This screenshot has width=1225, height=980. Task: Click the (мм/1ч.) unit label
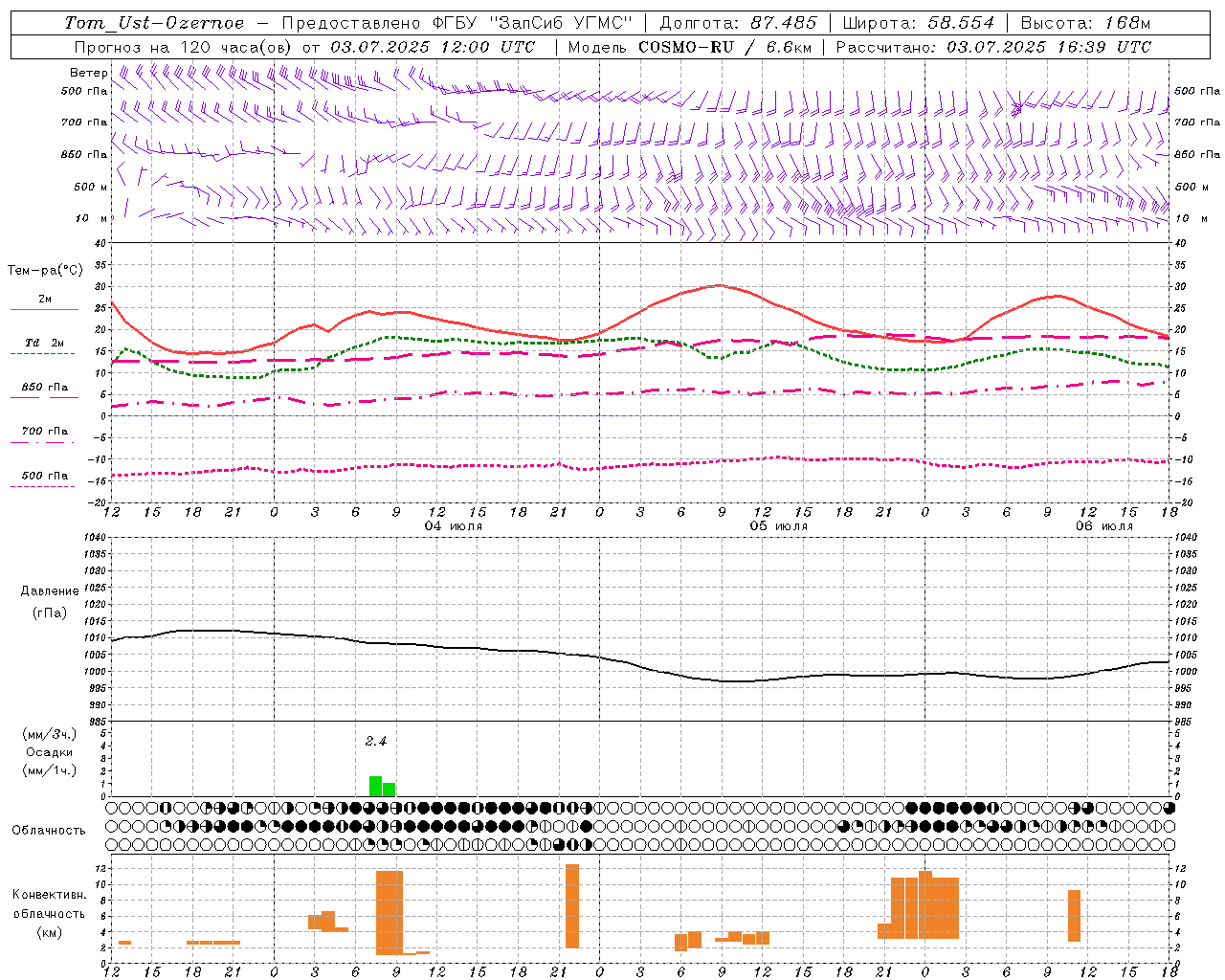pos(50,770)
